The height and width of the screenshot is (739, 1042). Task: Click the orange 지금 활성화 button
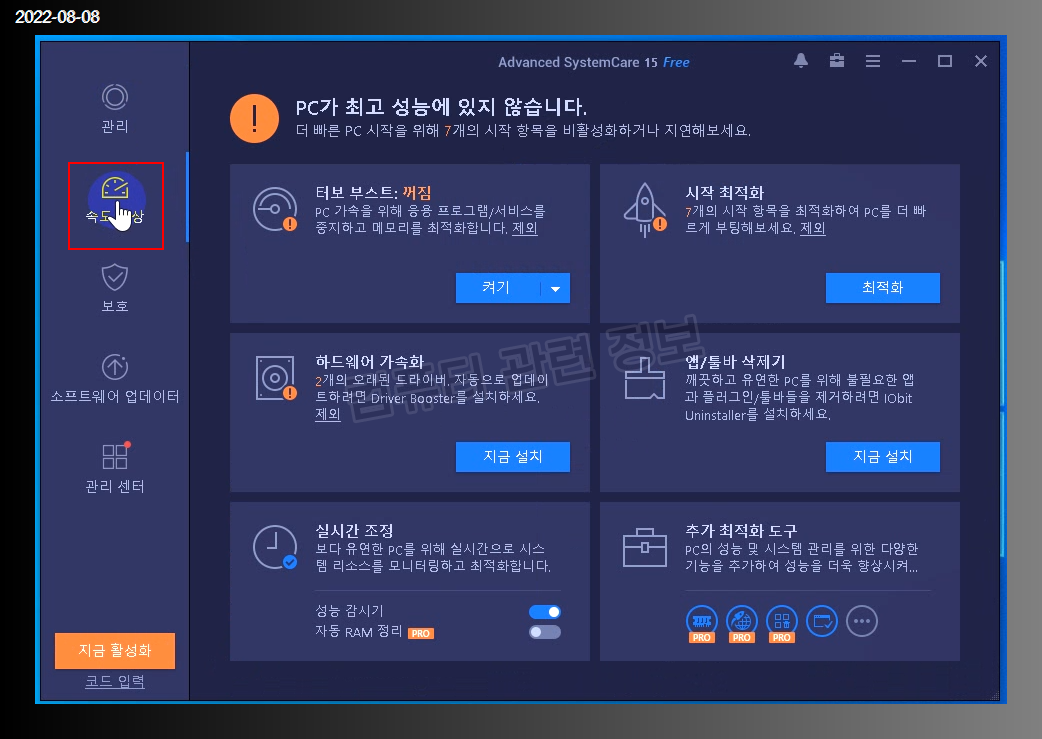coord(115,651)
